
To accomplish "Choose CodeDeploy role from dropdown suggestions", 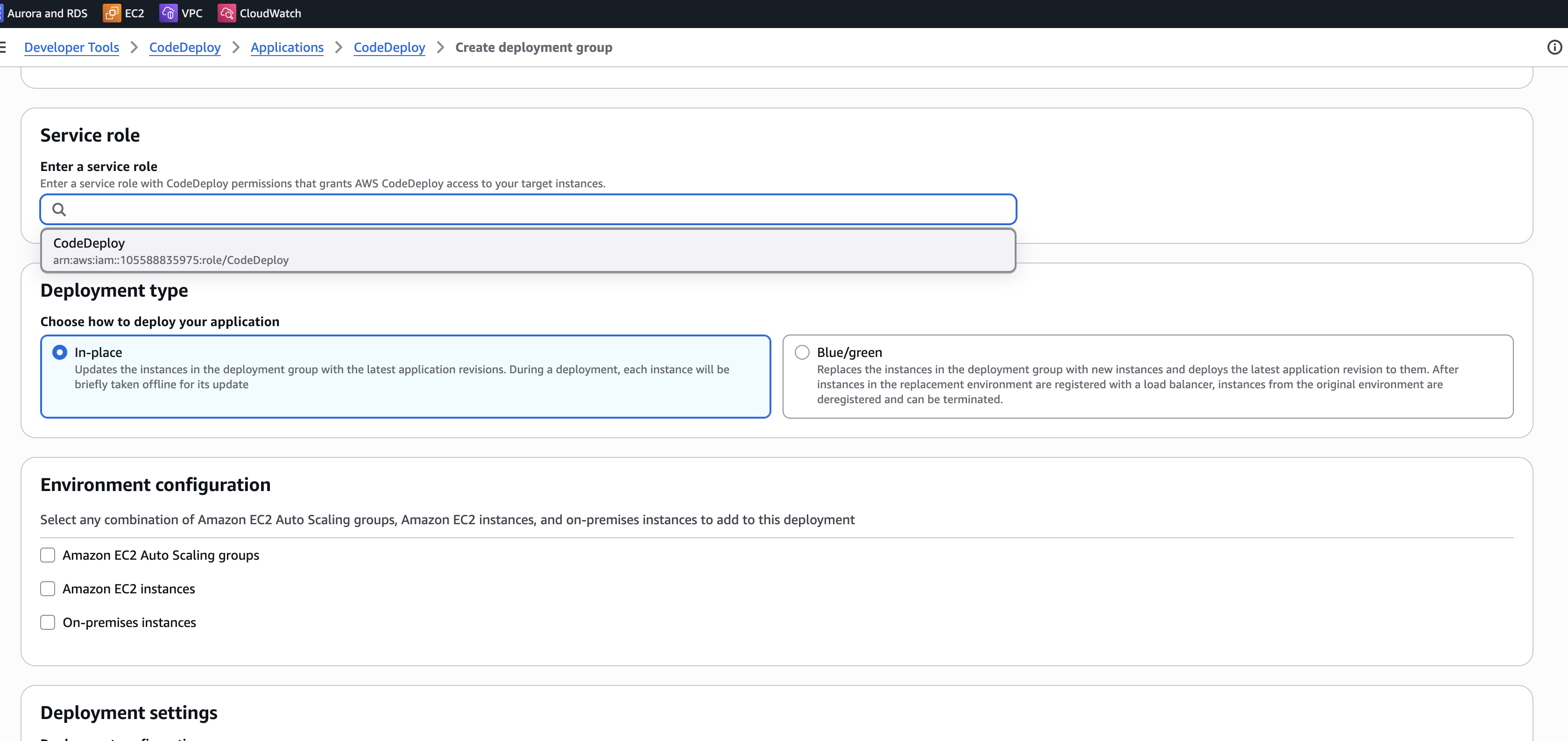I will 89,243.
